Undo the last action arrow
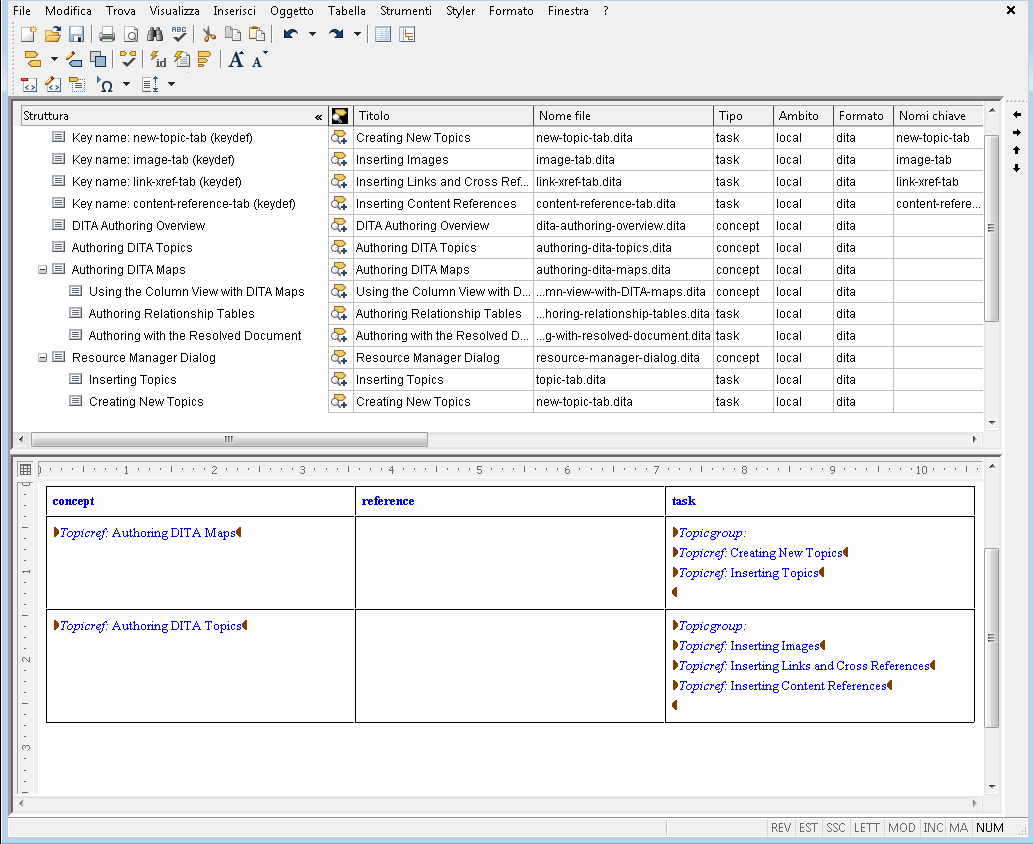The height and width of the screenshot is (844, 1033). (x=291, y=34)
